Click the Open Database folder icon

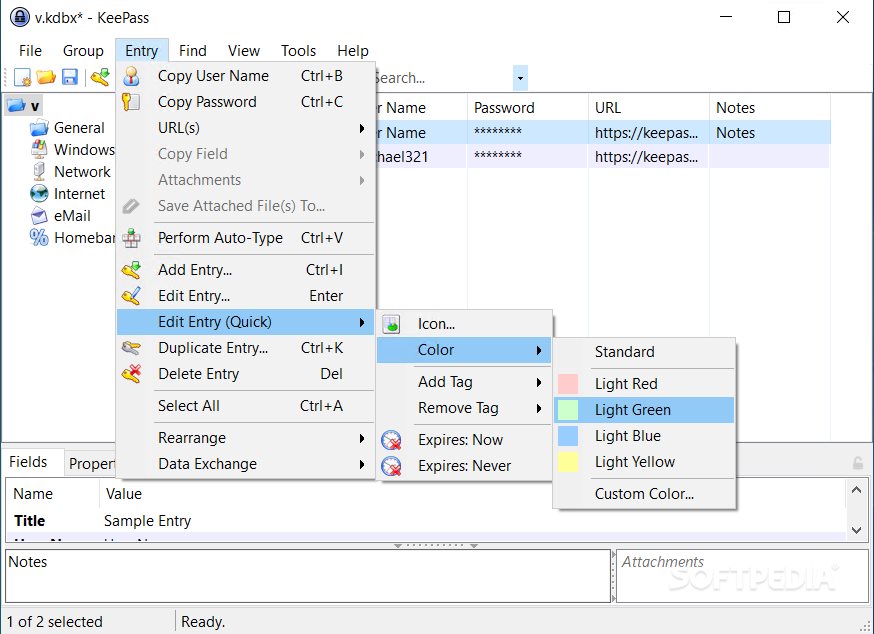[x=46, y=77]
